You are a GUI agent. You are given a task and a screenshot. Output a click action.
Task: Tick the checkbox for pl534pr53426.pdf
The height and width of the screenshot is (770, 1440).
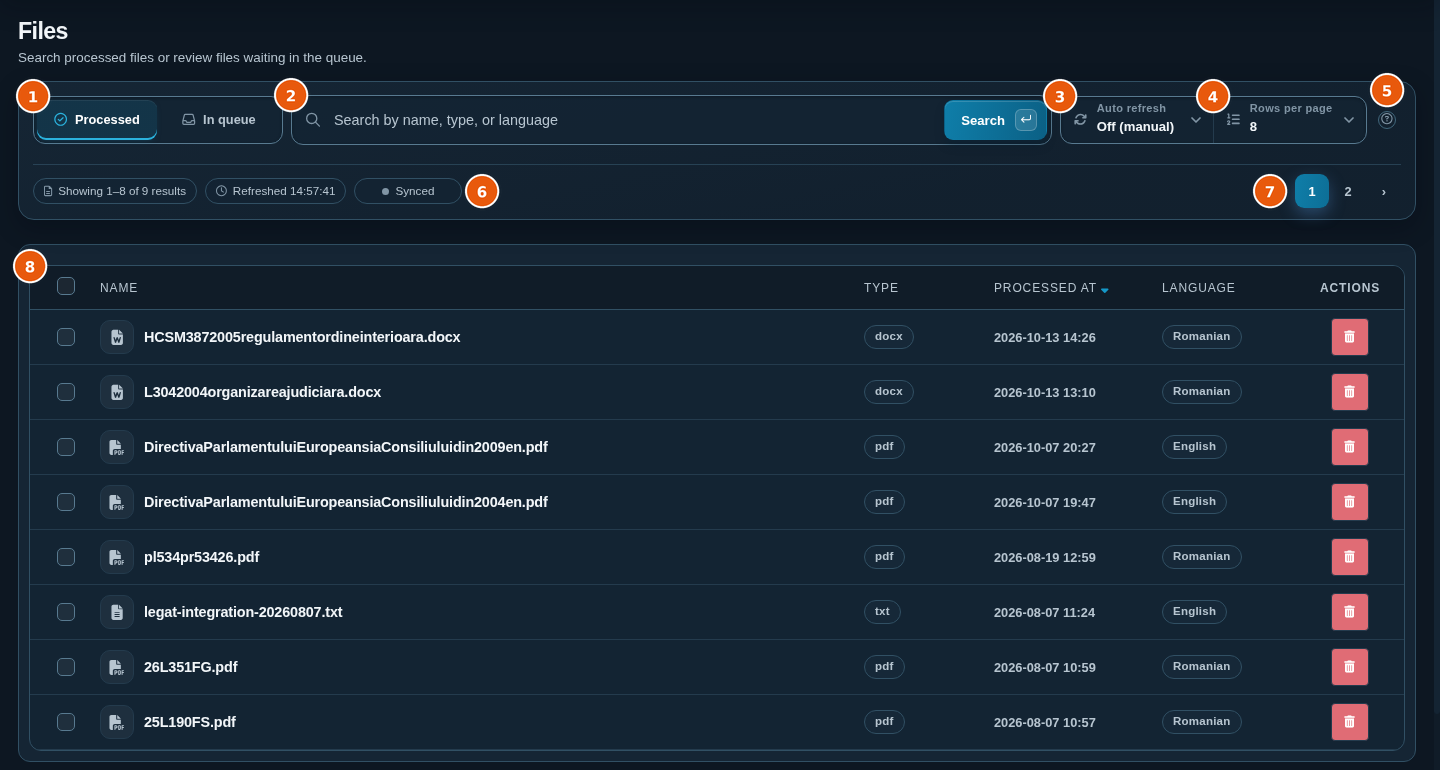[x=66, y=557]
